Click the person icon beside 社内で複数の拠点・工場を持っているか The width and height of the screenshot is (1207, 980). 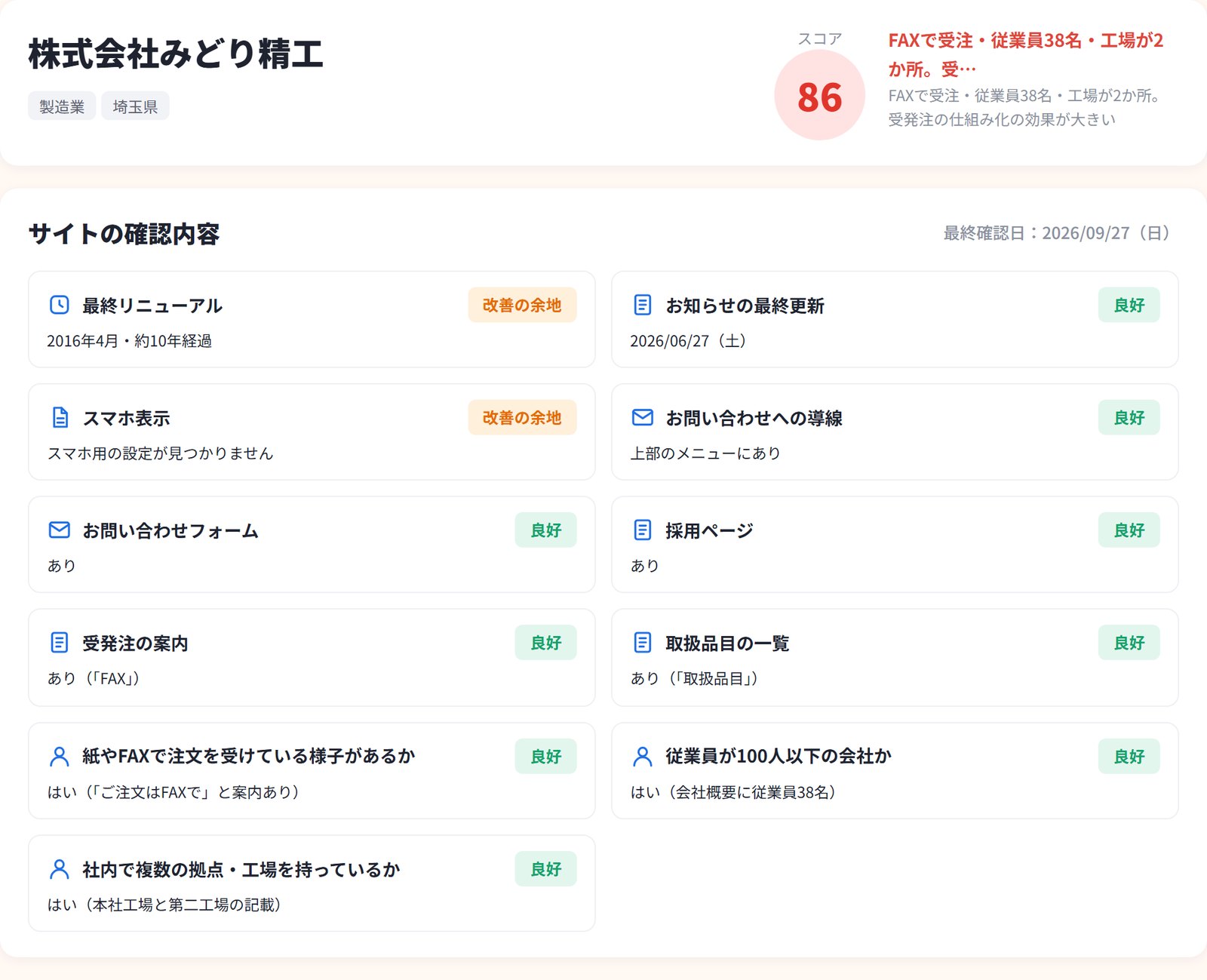[x=60, y=869]
